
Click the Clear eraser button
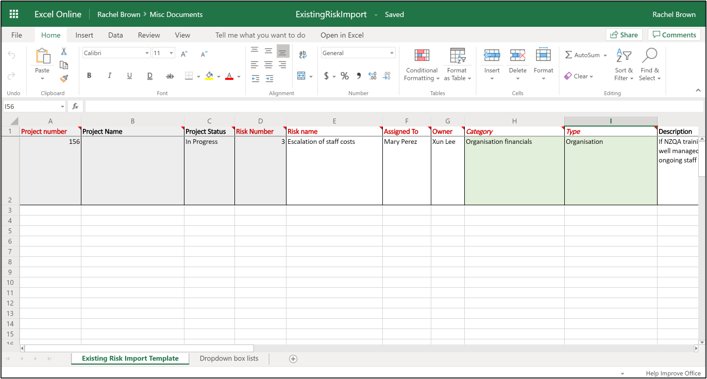pos(578,76)
